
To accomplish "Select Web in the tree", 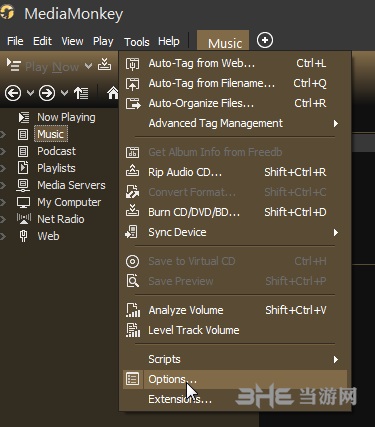I will (48, 236).
